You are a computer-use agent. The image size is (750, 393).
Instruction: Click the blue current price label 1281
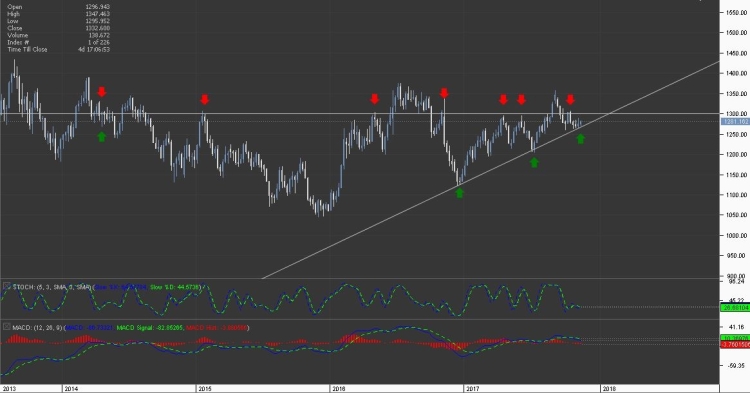click(x=735, y=121)
